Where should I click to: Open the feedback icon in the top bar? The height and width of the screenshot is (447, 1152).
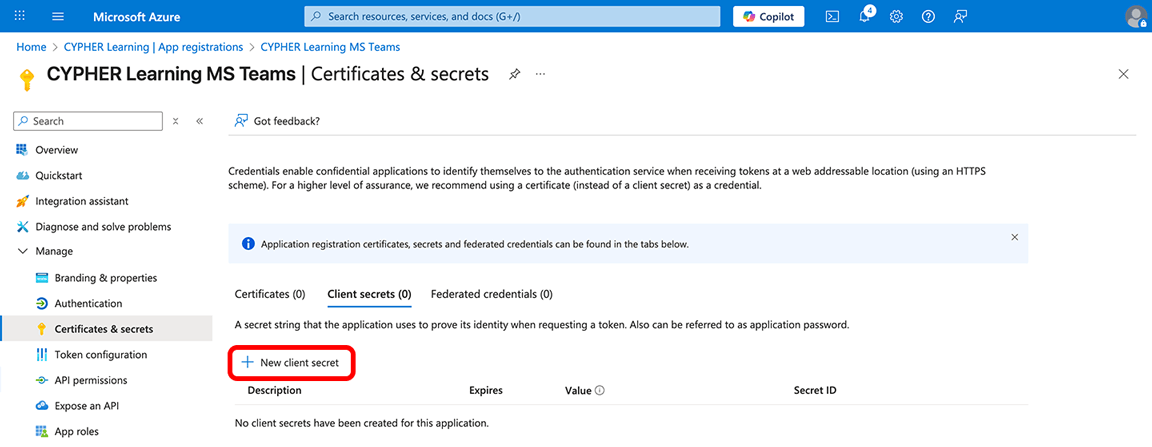point(960,16)
